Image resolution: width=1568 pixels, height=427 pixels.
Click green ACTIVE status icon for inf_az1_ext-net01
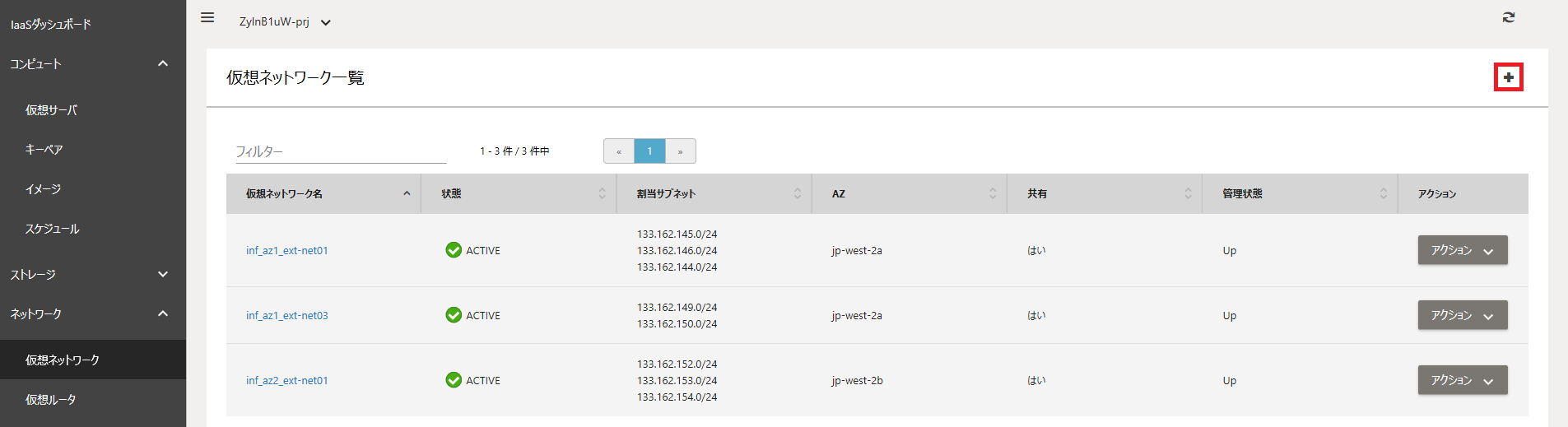coord(454,250)
